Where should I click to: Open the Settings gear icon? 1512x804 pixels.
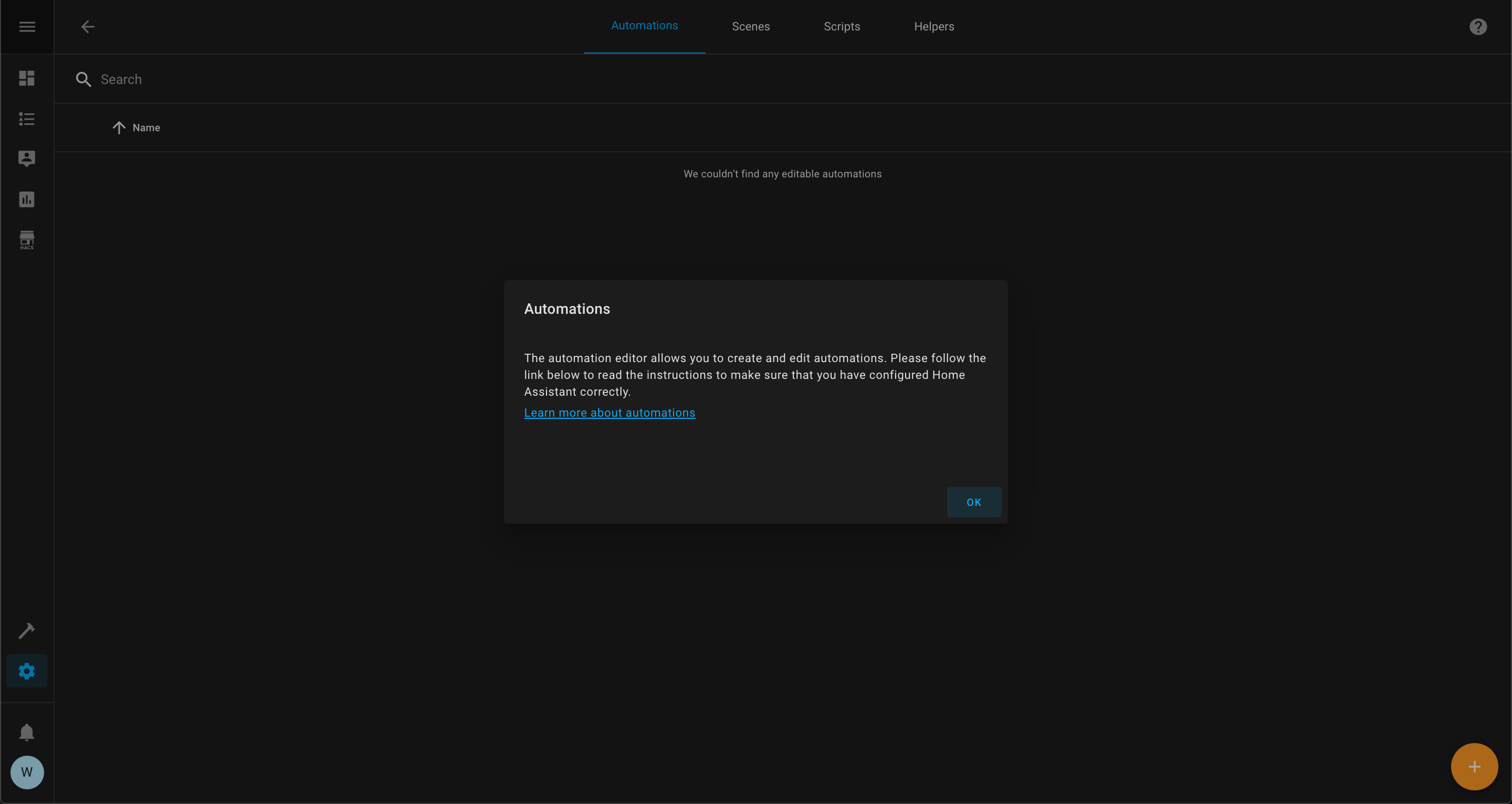pos(27,671)
